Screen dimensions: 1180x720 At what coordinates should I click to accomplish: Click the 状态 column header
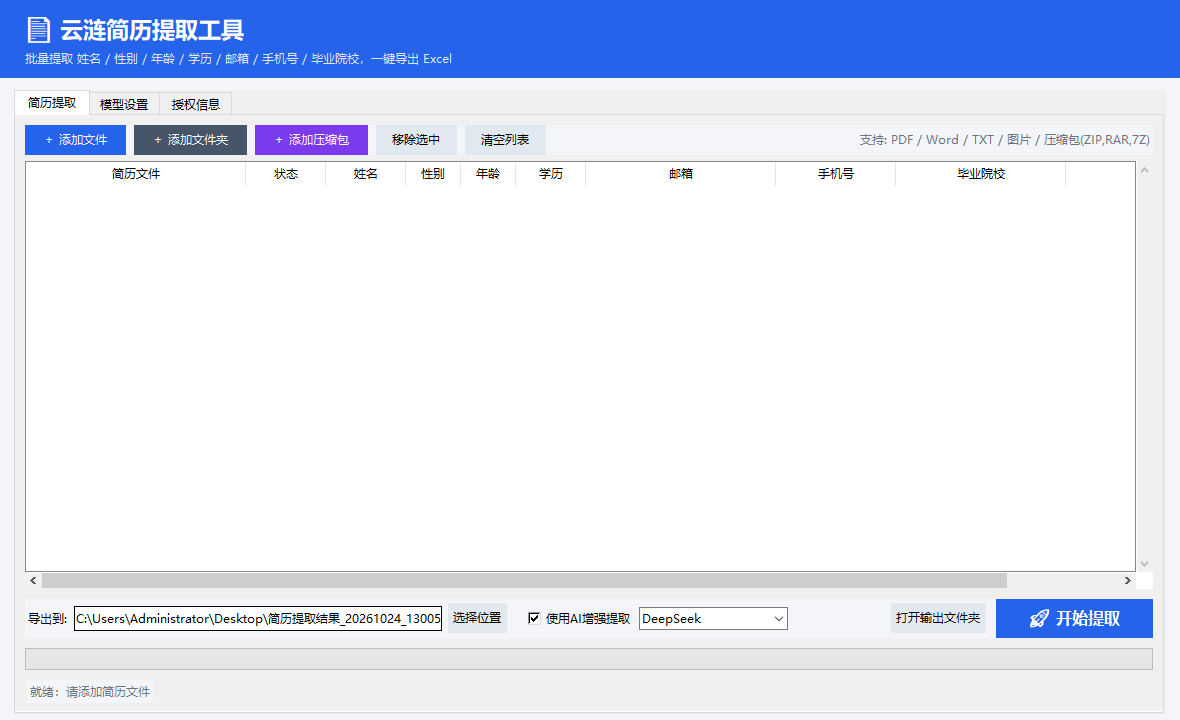tap(286, 174)
